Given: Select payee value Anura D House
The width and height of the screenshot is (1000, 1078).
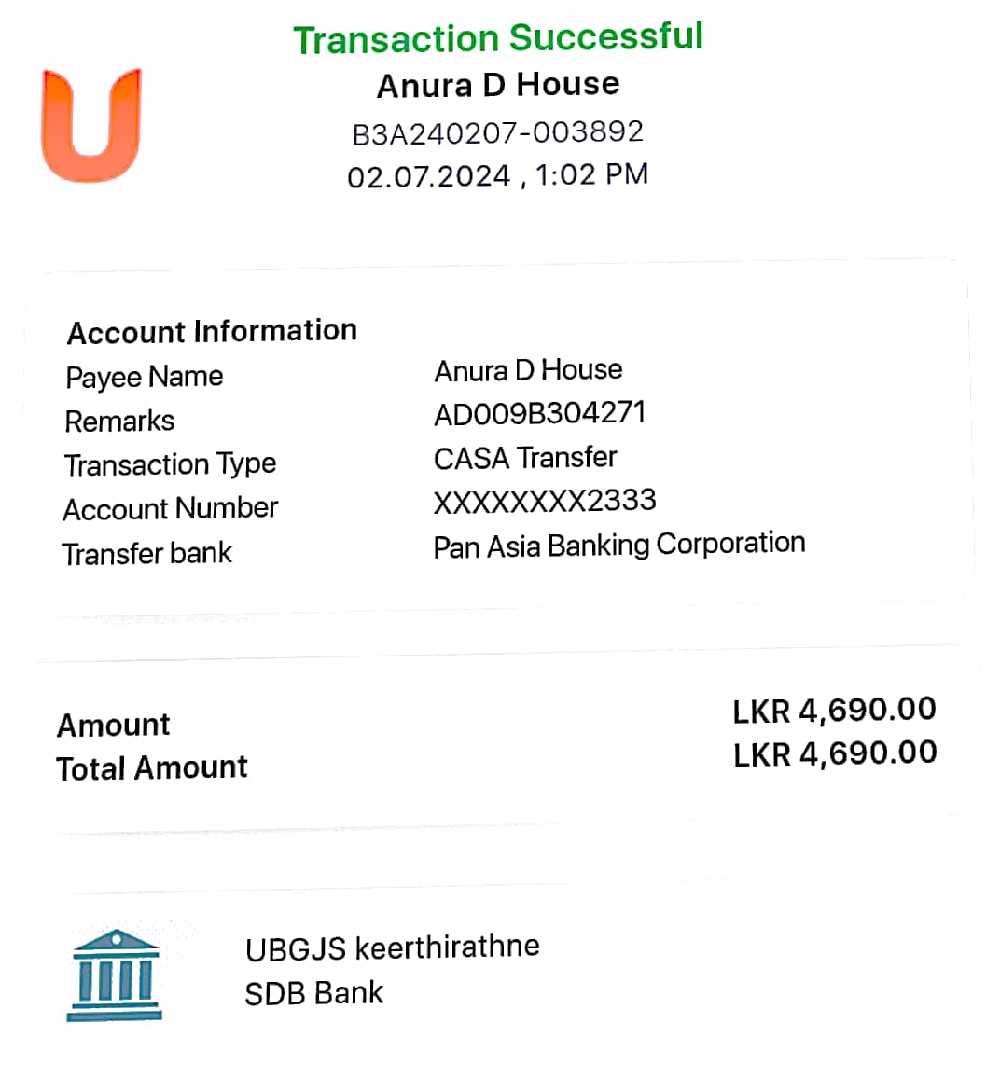Looking at the screenshot, I should pos(528,371).
